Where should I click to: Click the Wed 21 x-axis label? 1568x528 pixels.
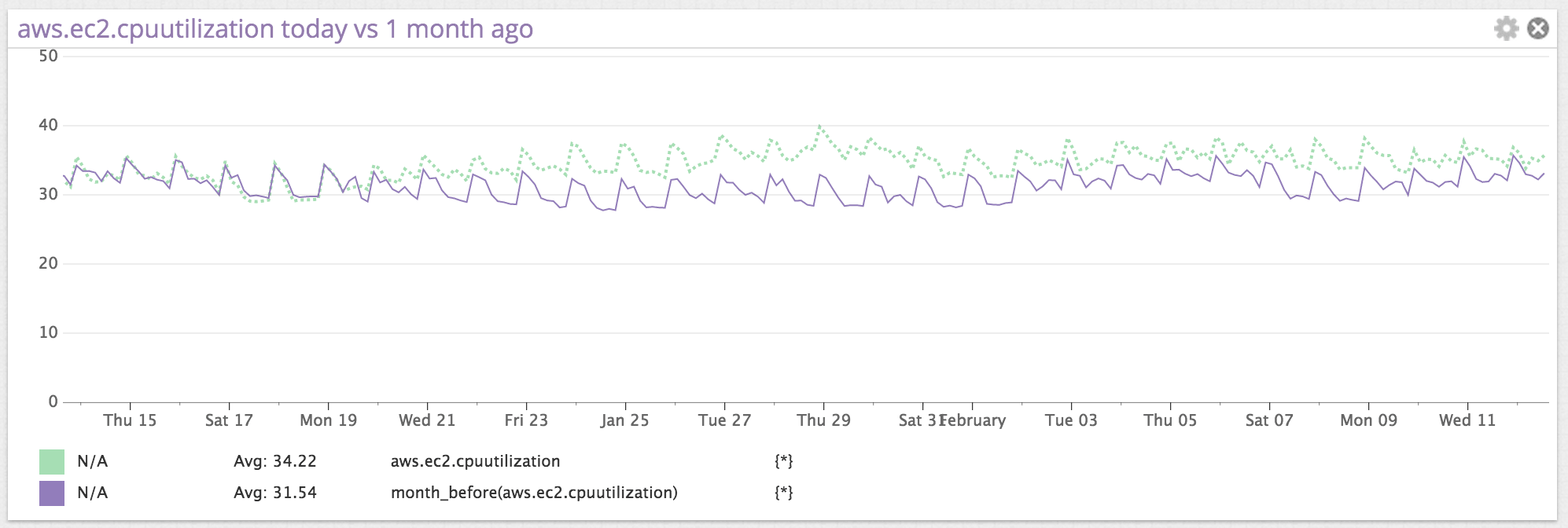tap(427, 420)
